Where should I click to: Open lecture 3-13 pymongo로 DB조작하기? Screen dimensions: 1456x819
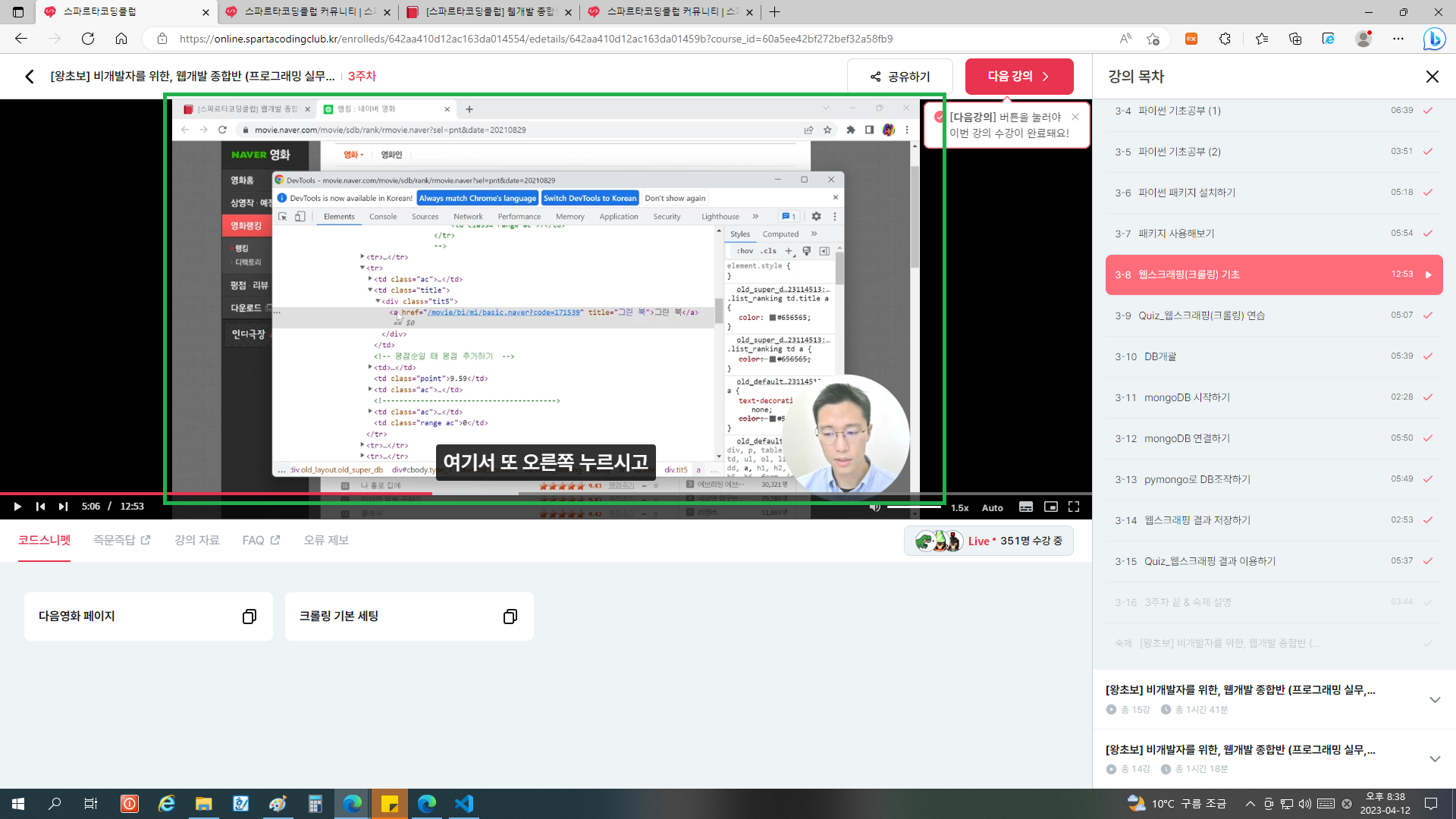click(x=1274, y=479)
